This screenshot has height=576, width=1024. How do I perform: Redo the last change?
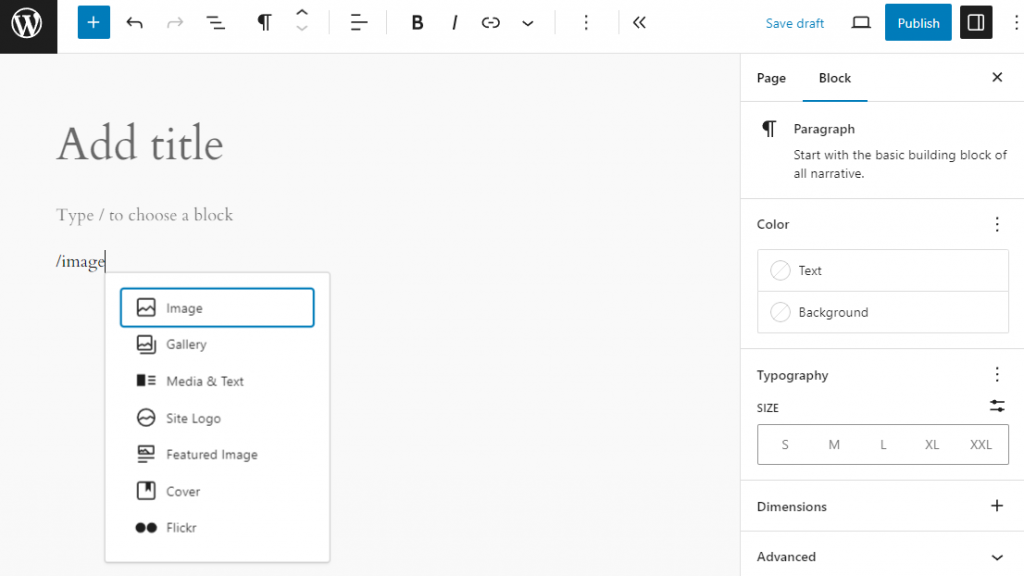pyautogui.click(x=174, y=22)
